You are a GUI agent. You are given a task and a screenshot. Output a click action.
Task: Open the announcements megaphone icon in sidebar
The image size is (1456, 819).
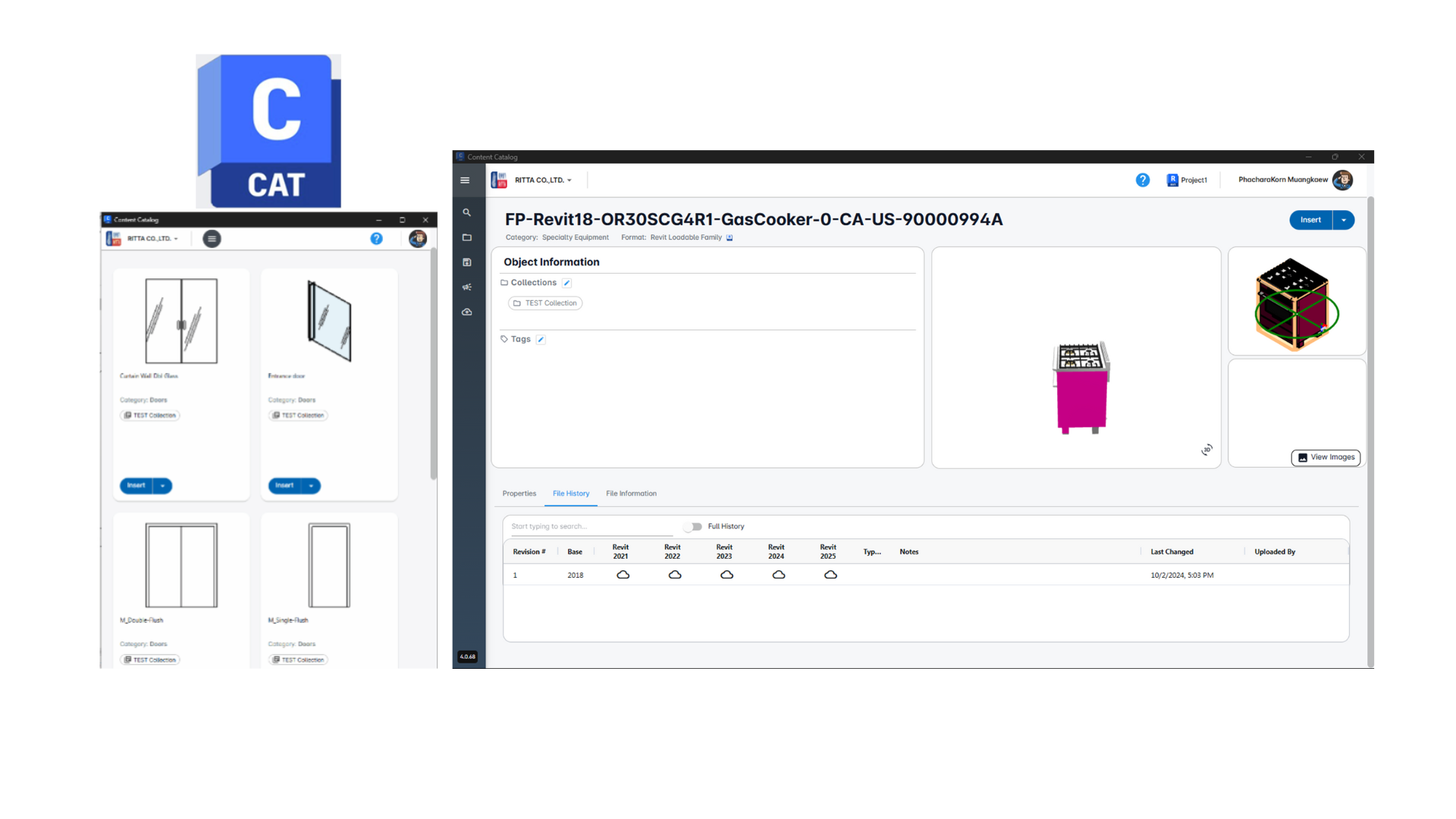coord(467,287)
